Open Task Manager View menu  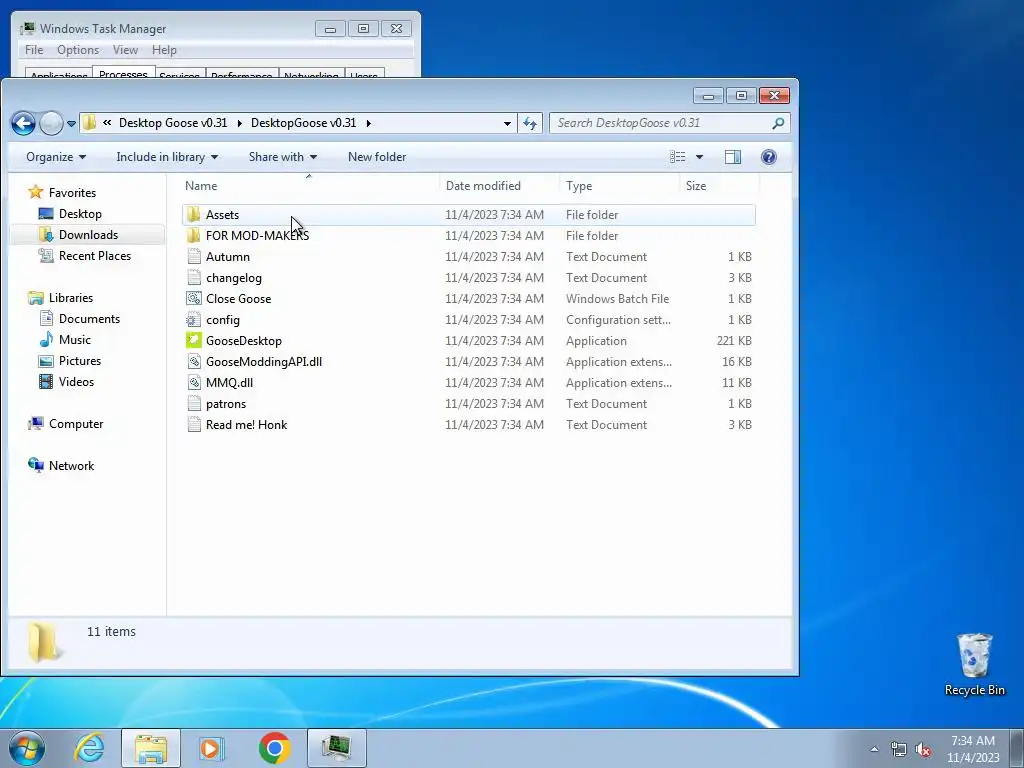(125, 50)
